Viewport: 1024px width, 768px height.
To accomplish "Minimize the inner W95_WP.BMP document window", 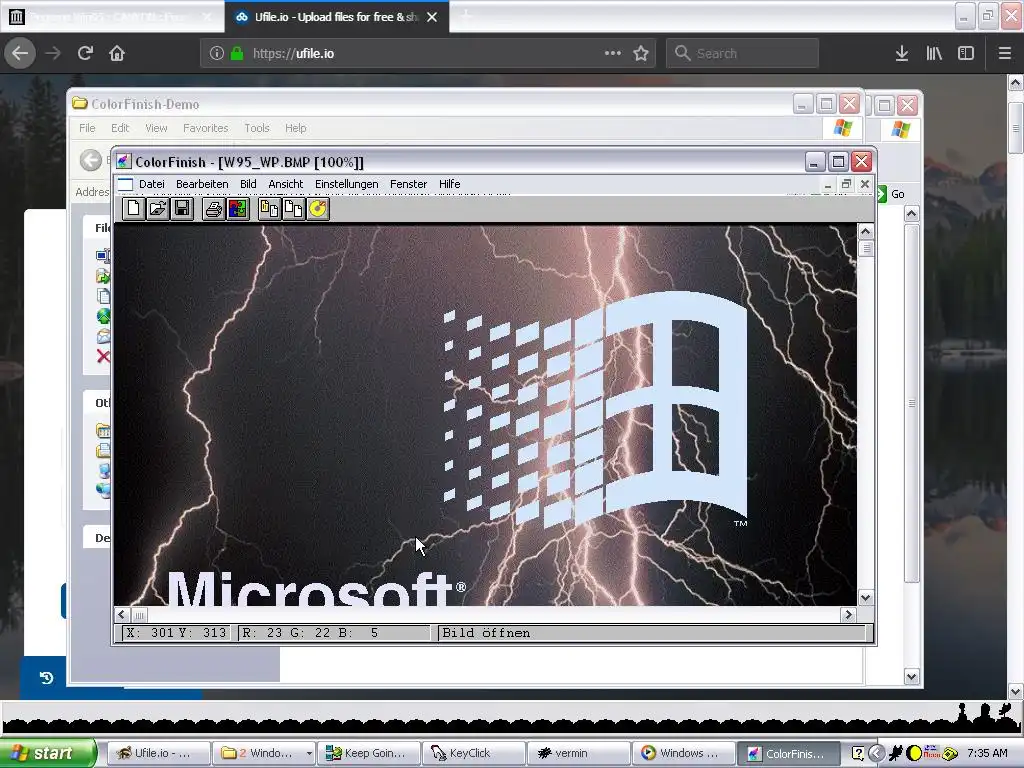I will coord(828,184).
